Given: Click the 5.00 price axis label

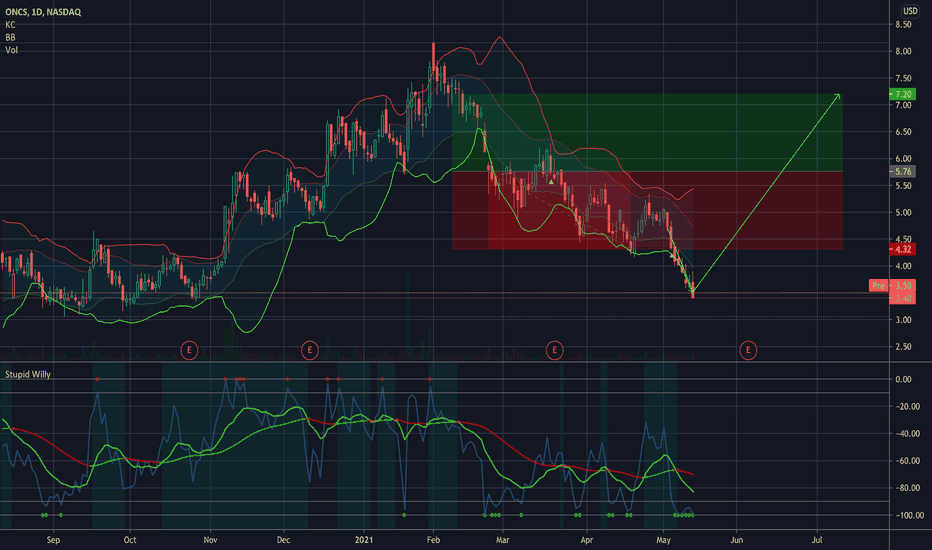Looking at the screenshot, I should tap(903, 212).
